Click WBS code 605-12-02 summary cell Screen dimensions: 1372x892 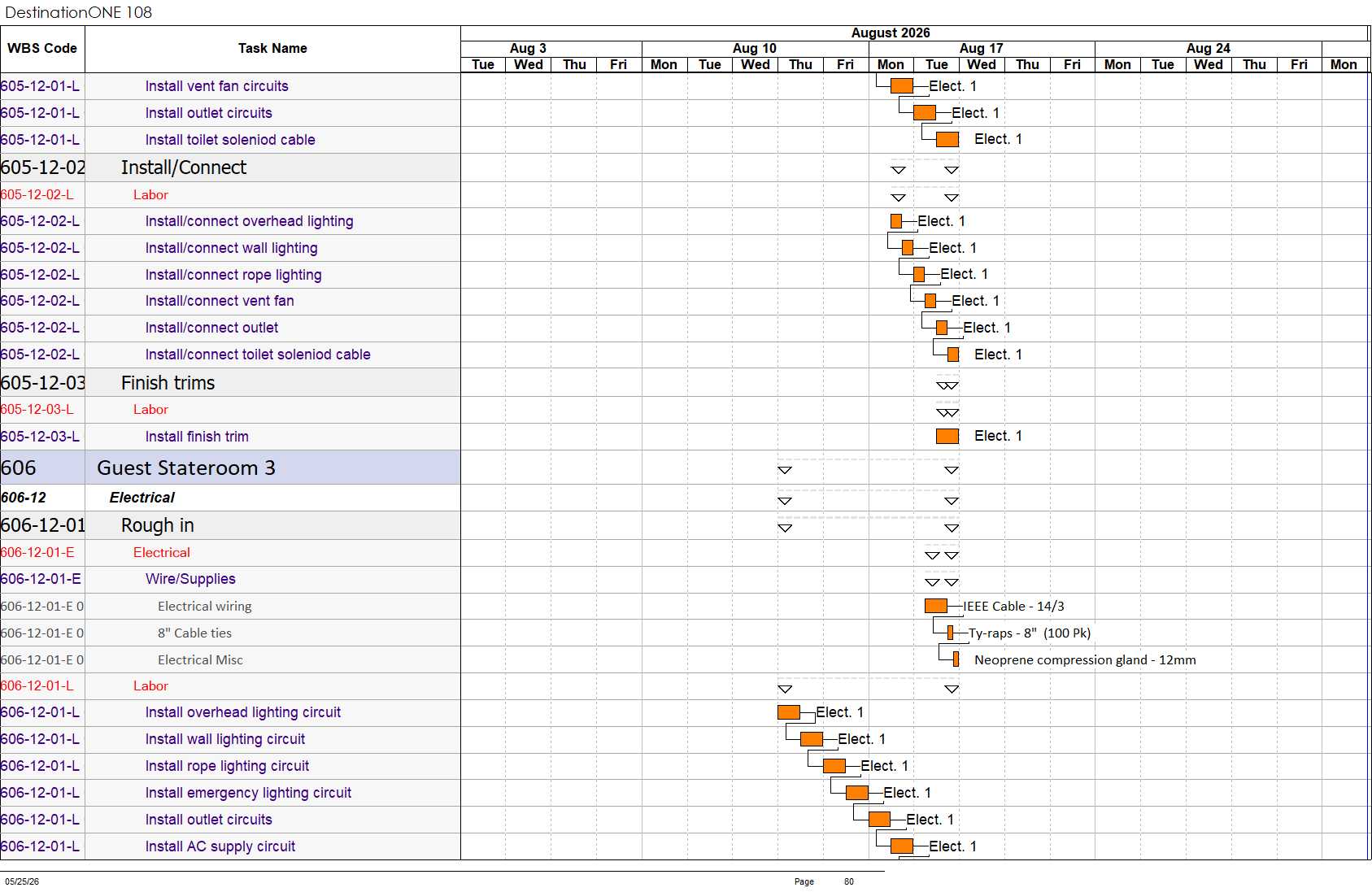(42, 168)
